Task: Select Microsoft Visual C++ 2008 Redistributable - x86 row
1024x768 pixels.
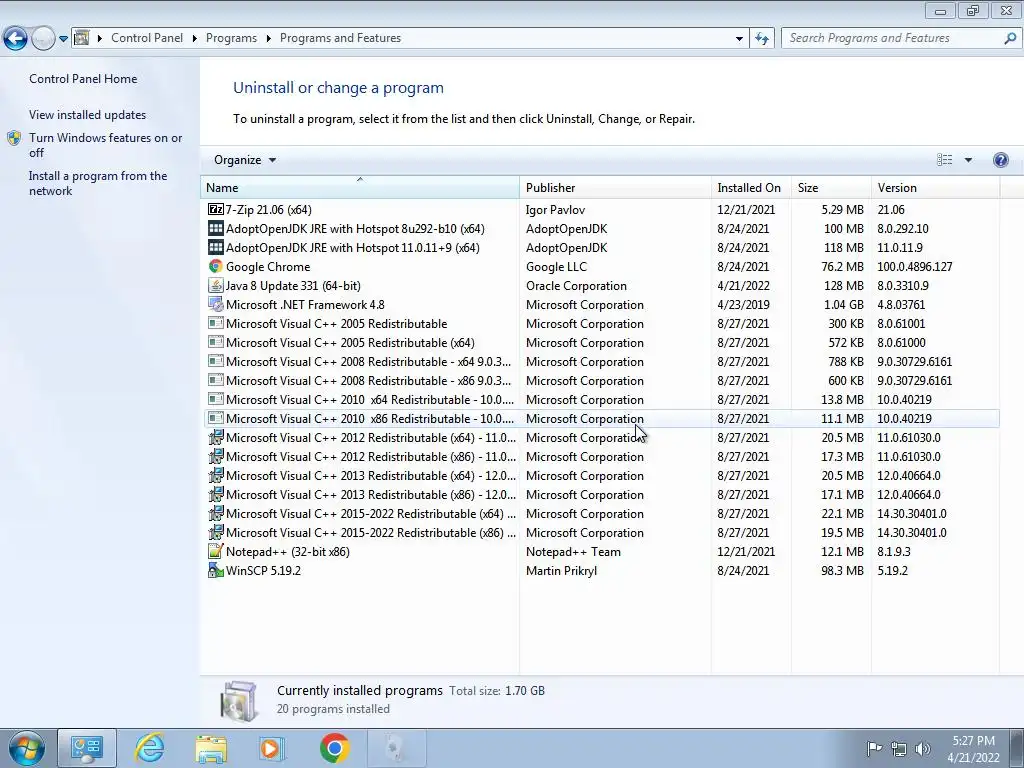Action: click(601, 381)
